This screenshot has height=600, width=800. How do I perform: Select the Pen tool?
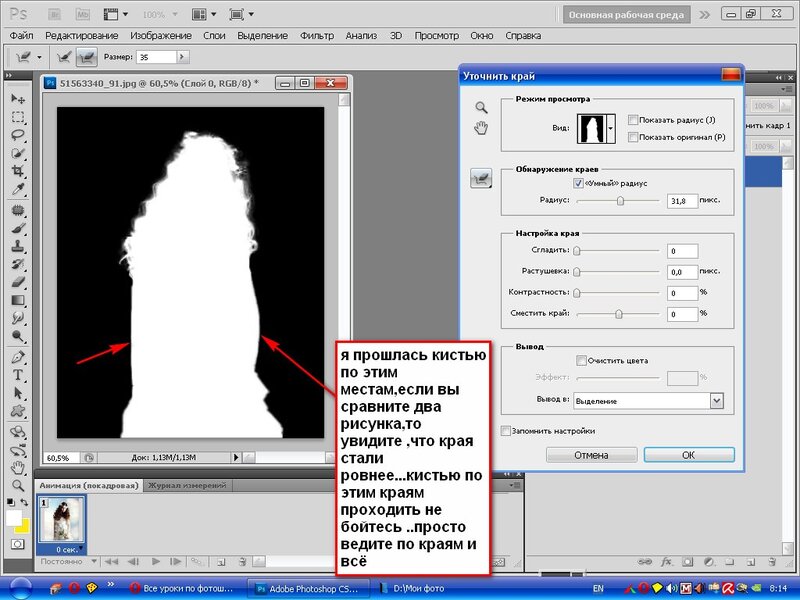point(18,357)
